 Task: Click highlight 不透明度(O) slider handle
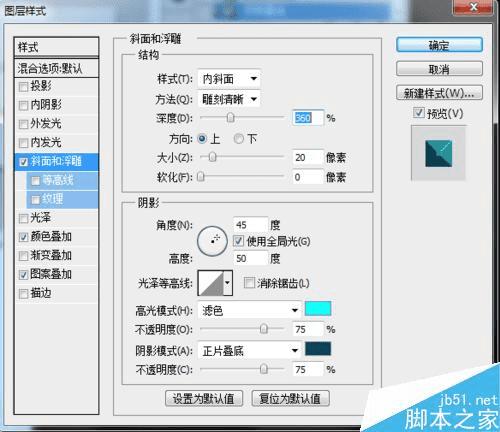tap(264, 329)
